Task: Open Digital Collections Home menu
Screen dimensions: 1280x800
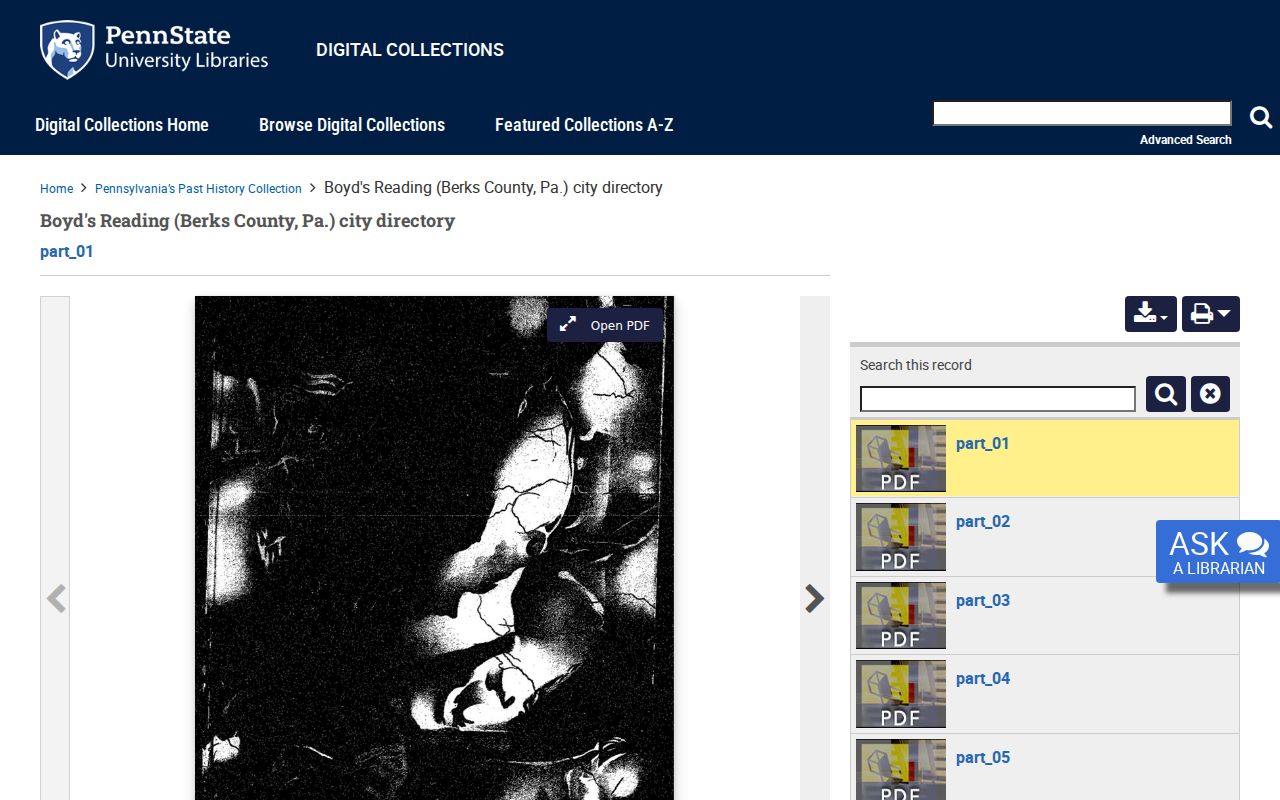Action: click(122, 125)
